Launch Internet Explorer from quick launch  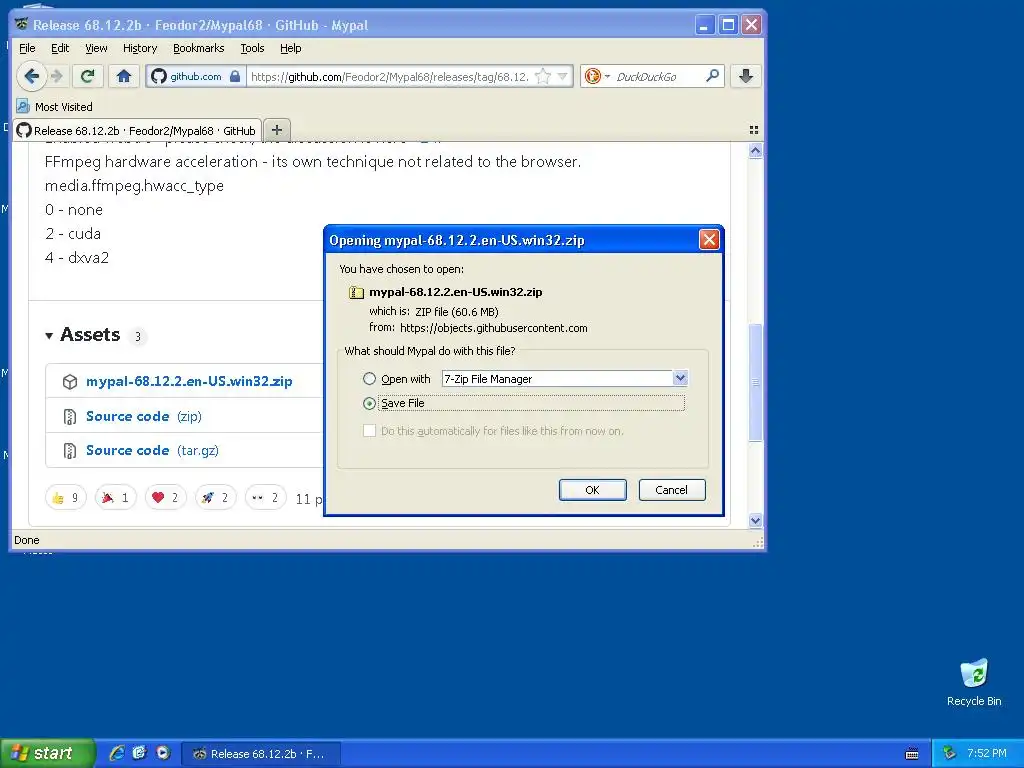(117, 753)
